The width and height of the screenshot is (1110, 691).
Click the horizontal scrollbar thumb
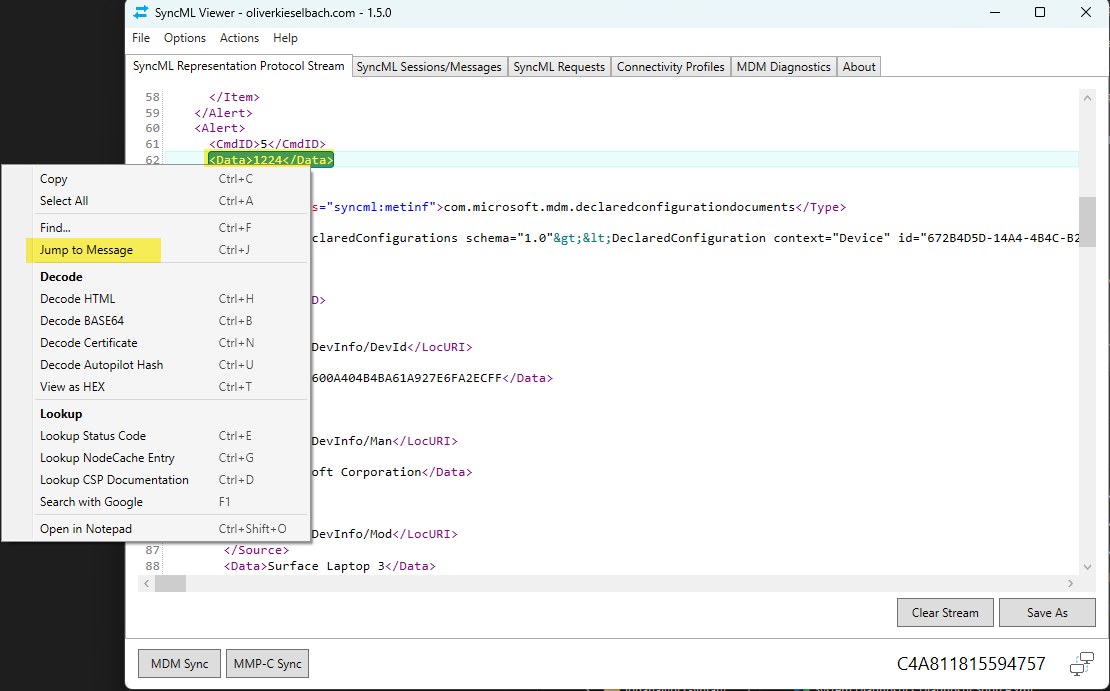171,583
